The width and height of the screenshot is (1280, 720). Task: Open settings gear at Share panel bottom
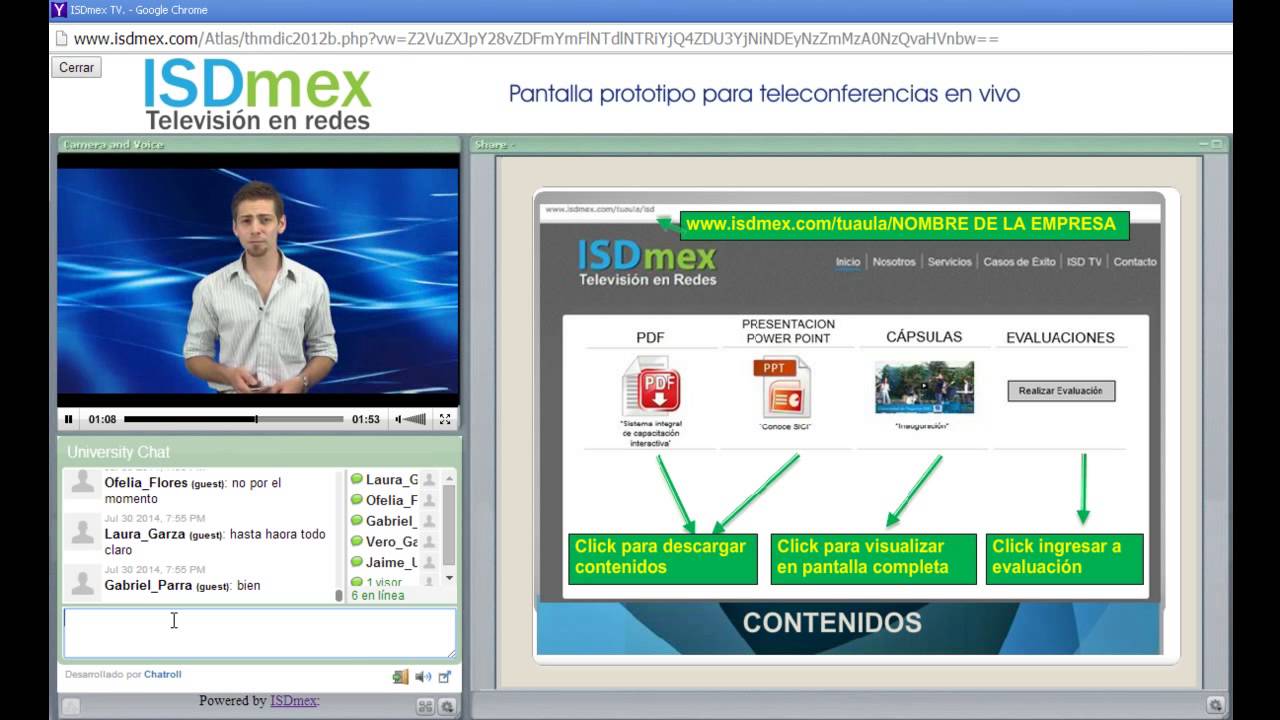tap(1215, 705)
